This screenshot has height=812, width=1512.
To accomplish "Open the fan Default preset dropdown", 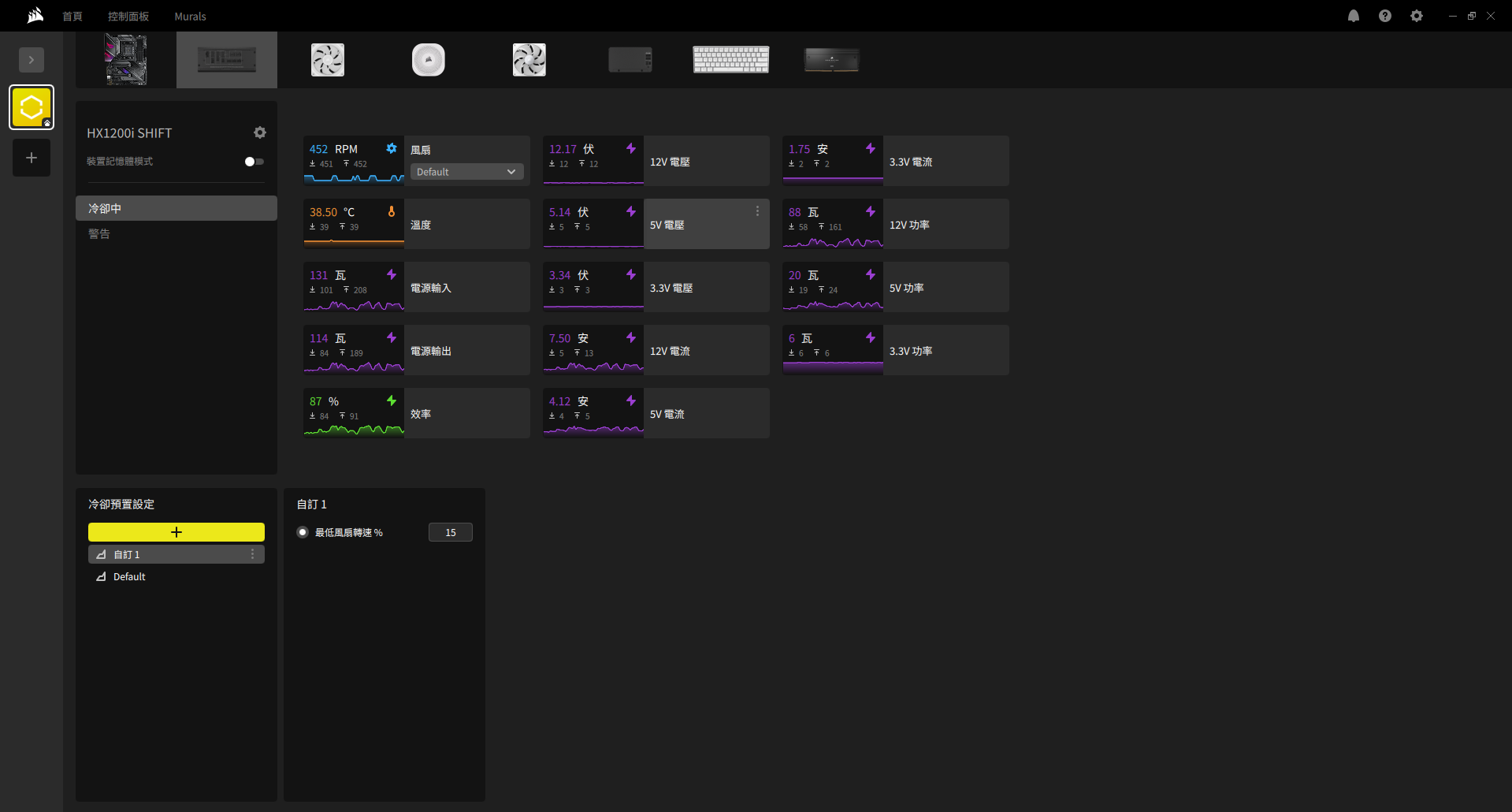I will [466, 172].
